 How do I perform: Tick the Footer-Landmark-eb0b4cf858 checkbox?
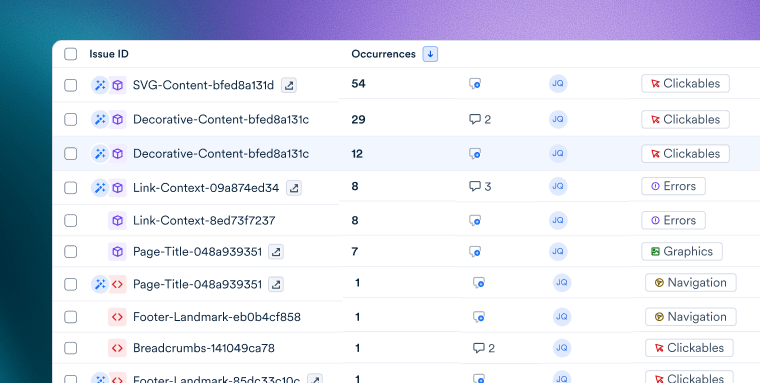click(x=71, y=317)
